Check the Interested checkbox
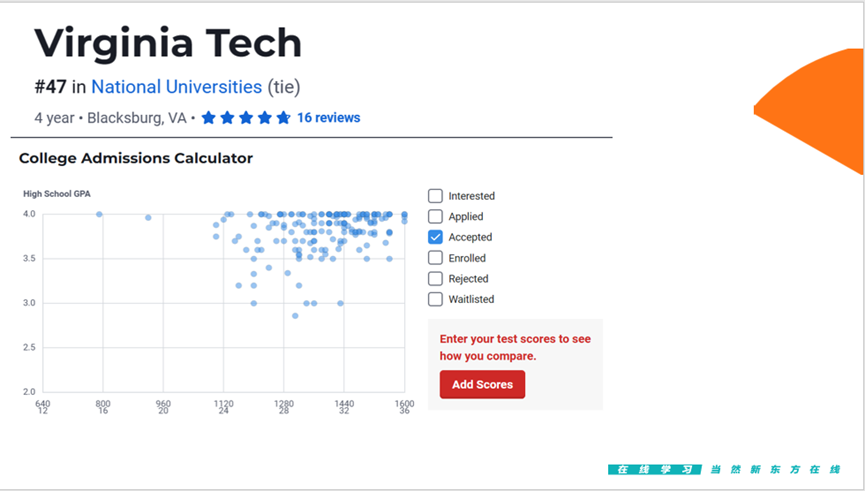Image resolution: width=865 pixels, height=491 pixels. click(435, 196)
